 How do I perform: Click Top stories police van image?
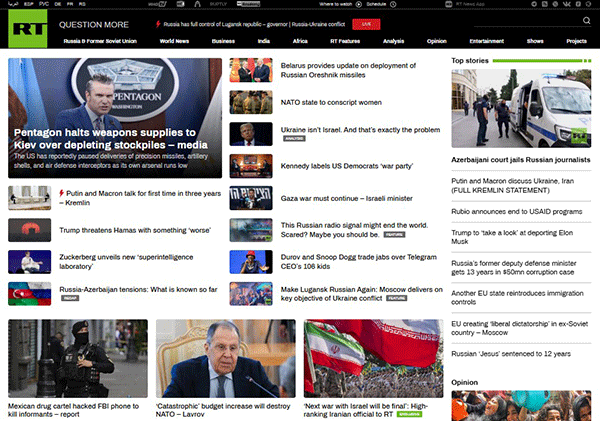click(x=521, y=108)
